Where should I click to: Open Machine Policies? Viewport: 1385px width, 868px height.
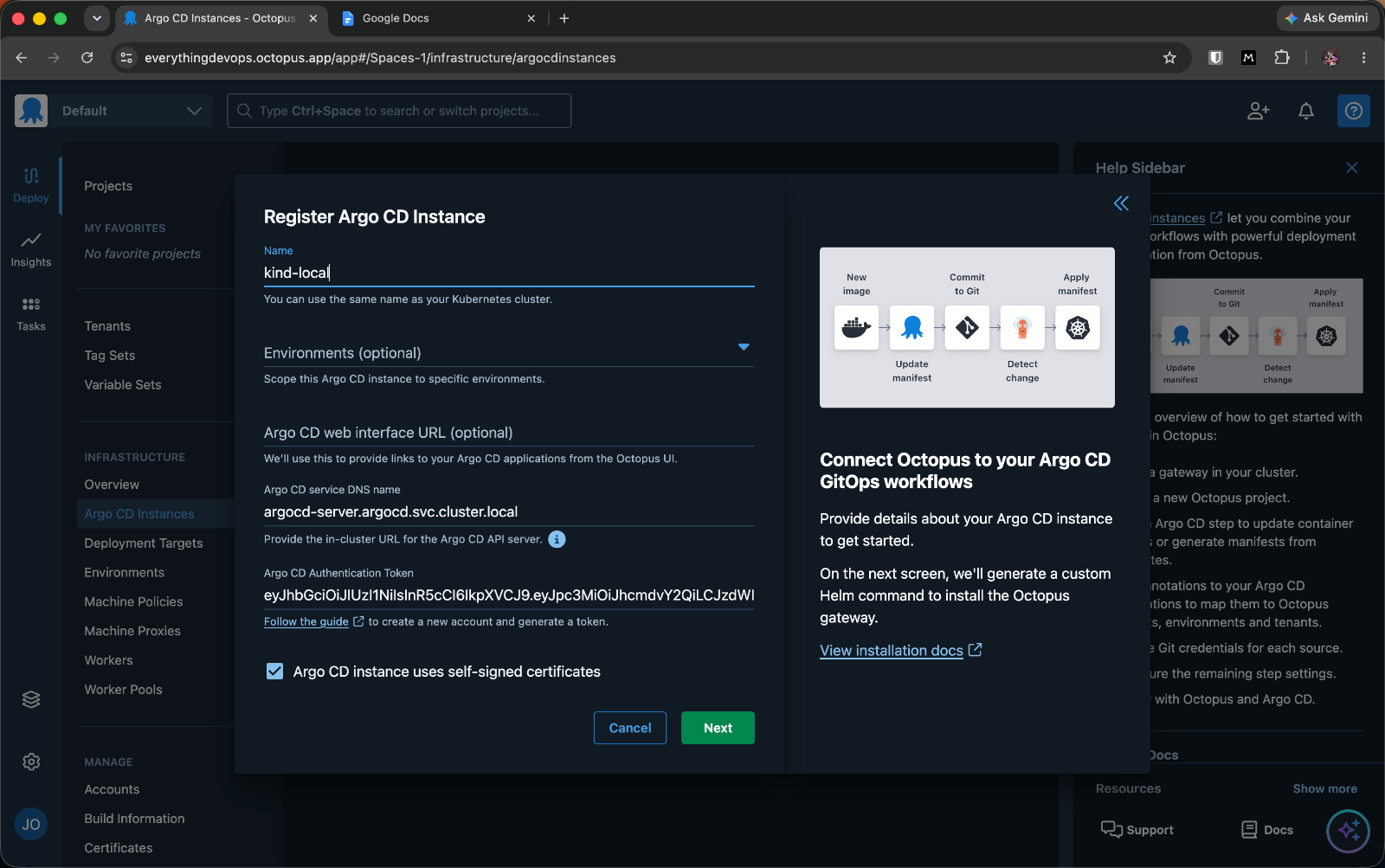coord(134,602)
